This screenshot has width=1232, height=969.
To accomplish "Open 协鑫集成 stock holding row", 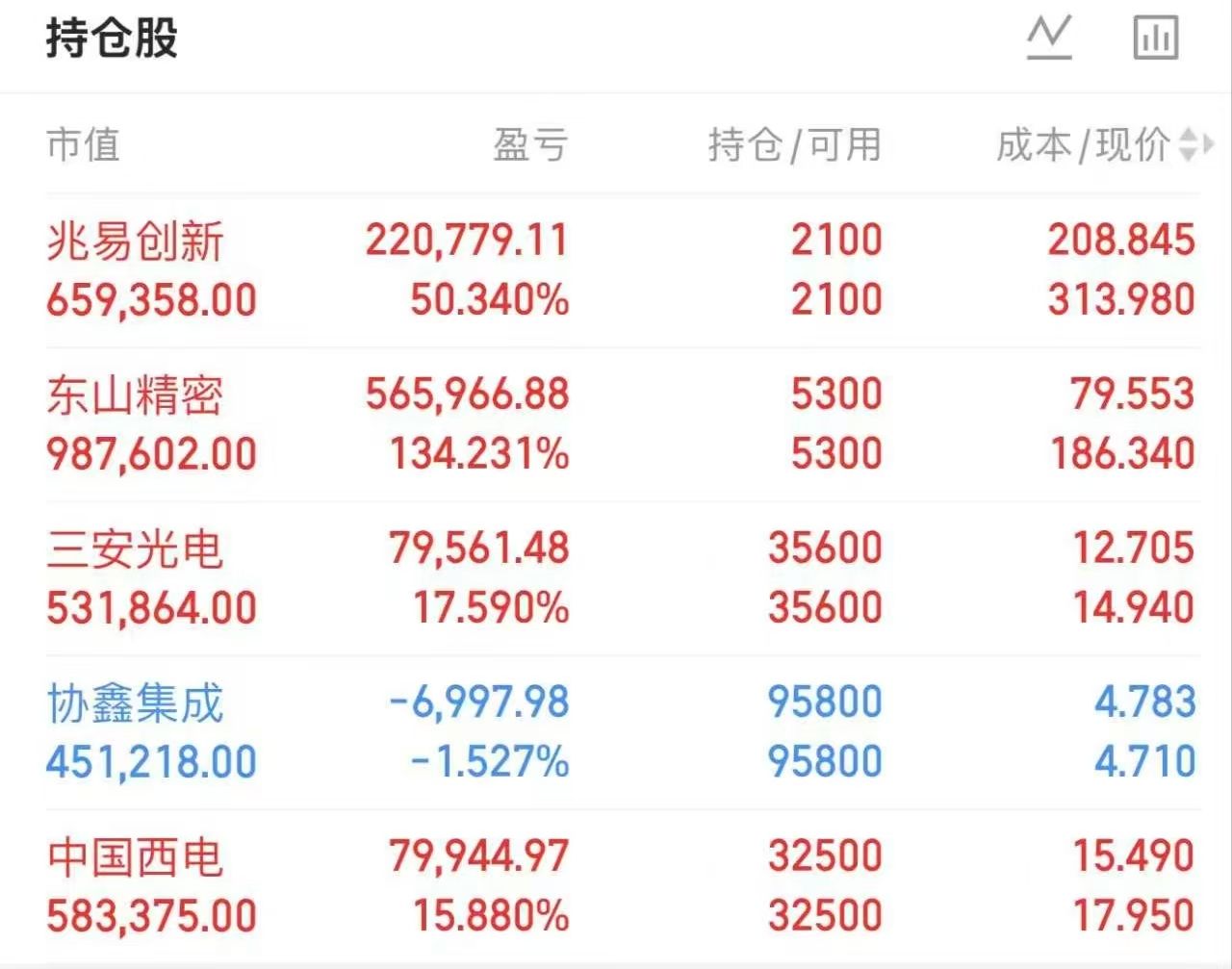I will tap(622, 732).
